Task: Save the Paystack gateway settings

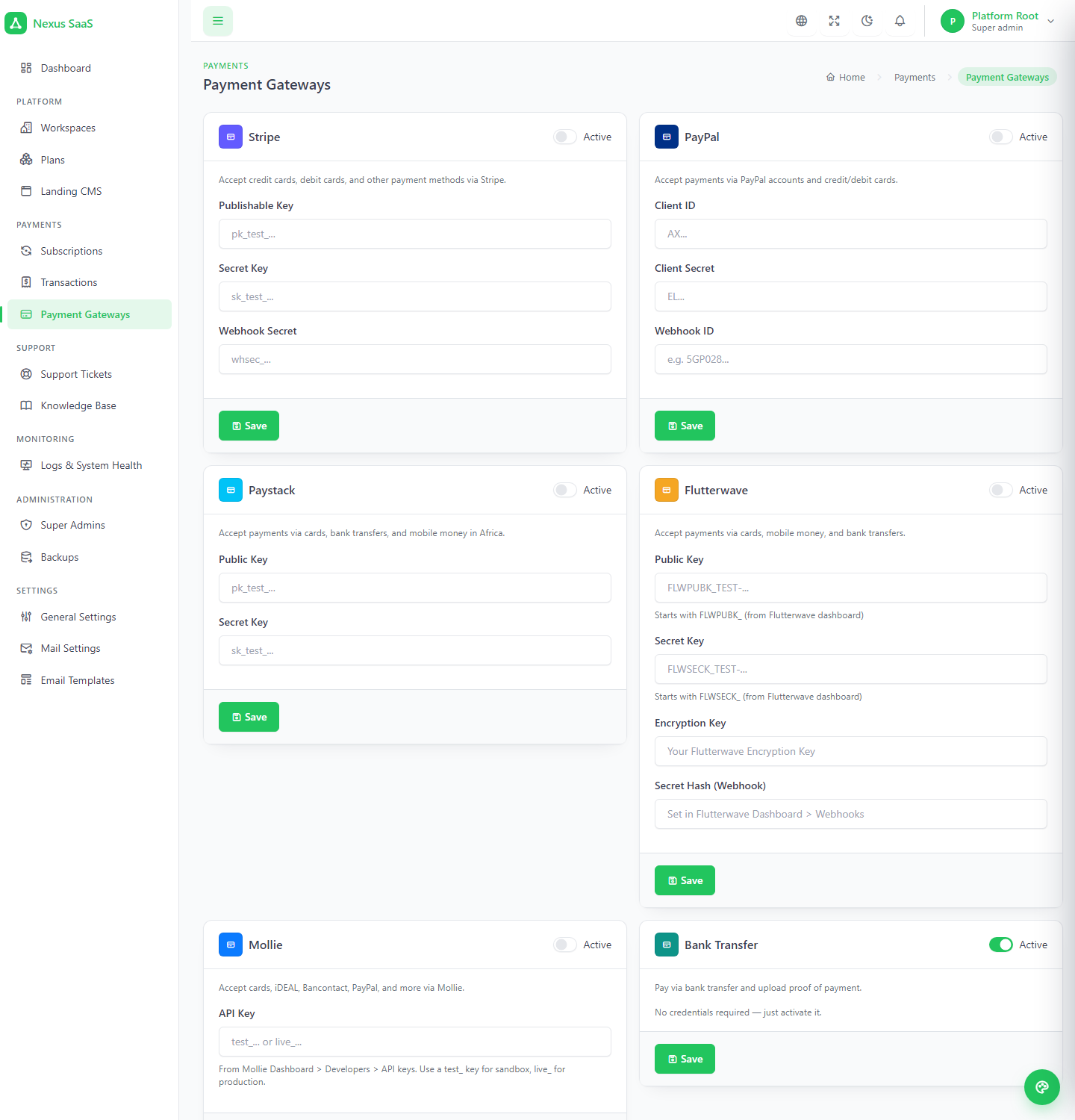Action: pyautogui.click(x=249, y=717)
